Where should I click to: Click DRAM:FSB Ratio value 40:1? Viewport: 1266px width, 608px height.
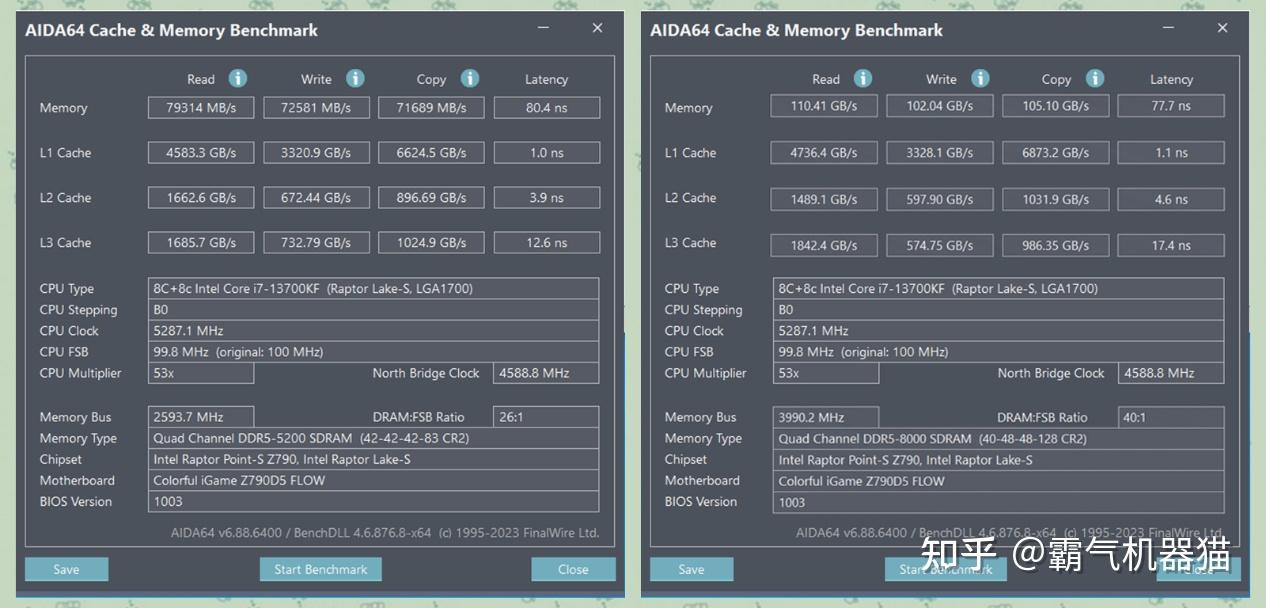coord(1171,417)
